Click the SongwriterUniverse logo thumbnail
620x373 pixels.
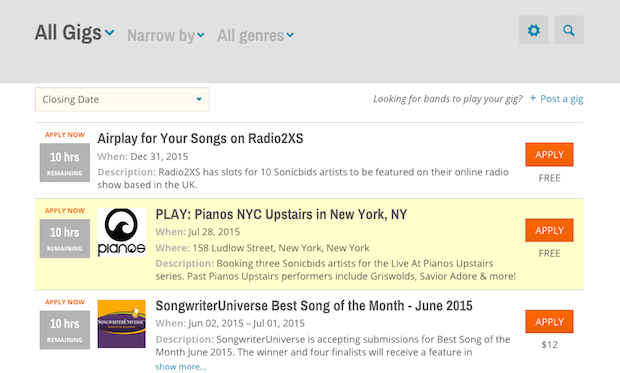click(x=121, y=324)
